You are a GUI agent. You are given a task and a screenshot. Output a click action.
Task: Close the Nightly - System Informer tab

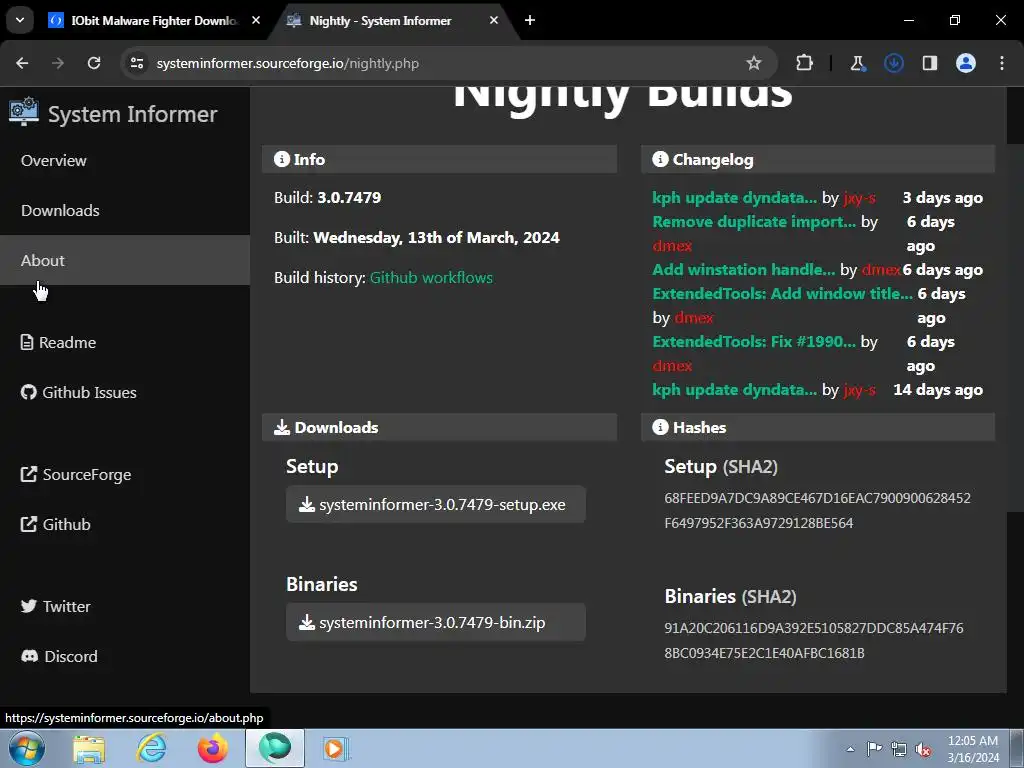pos(494,20)
